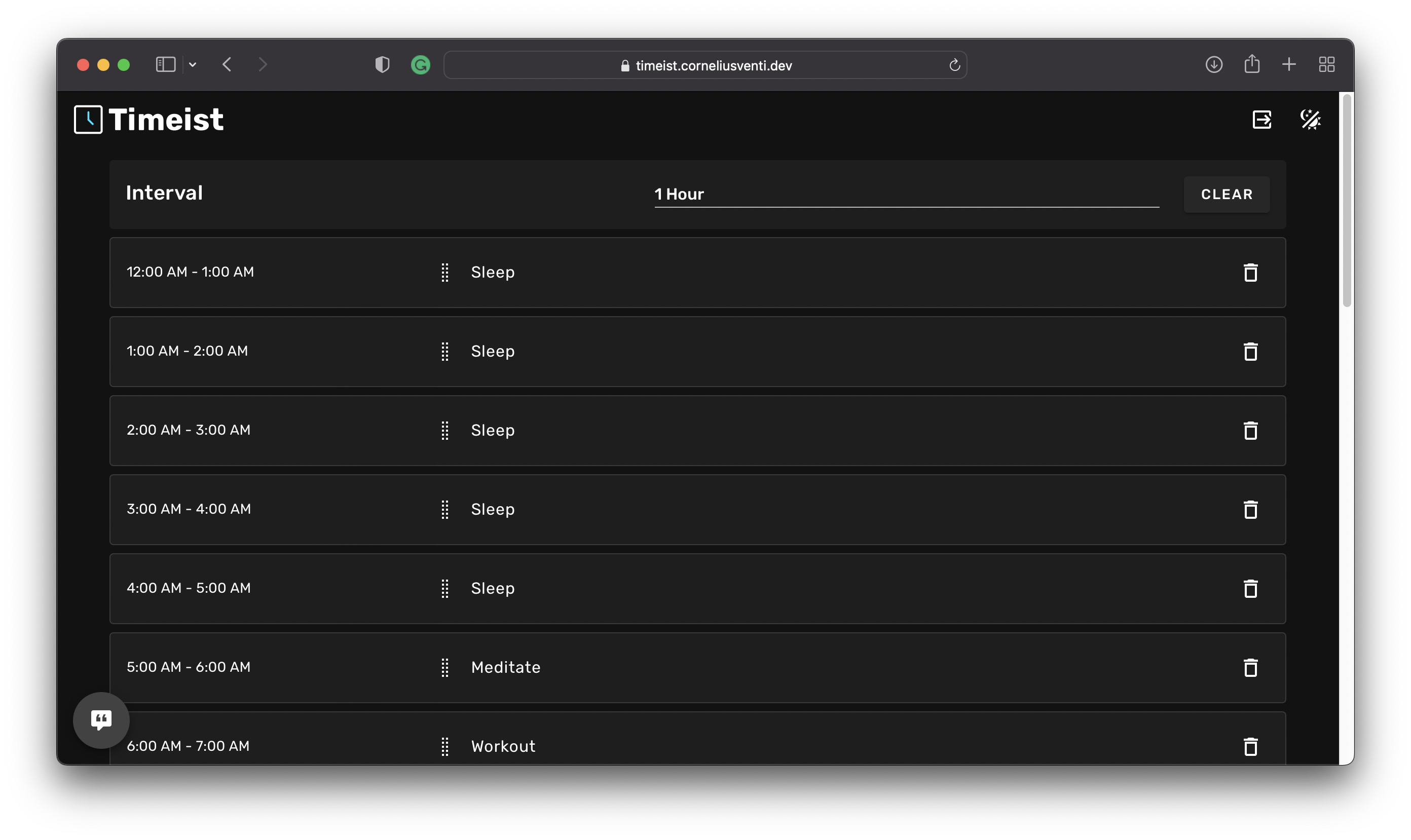Remove the 6:00 AM Workout entry
1411x840 pixels.
(x=1250, y=746)
